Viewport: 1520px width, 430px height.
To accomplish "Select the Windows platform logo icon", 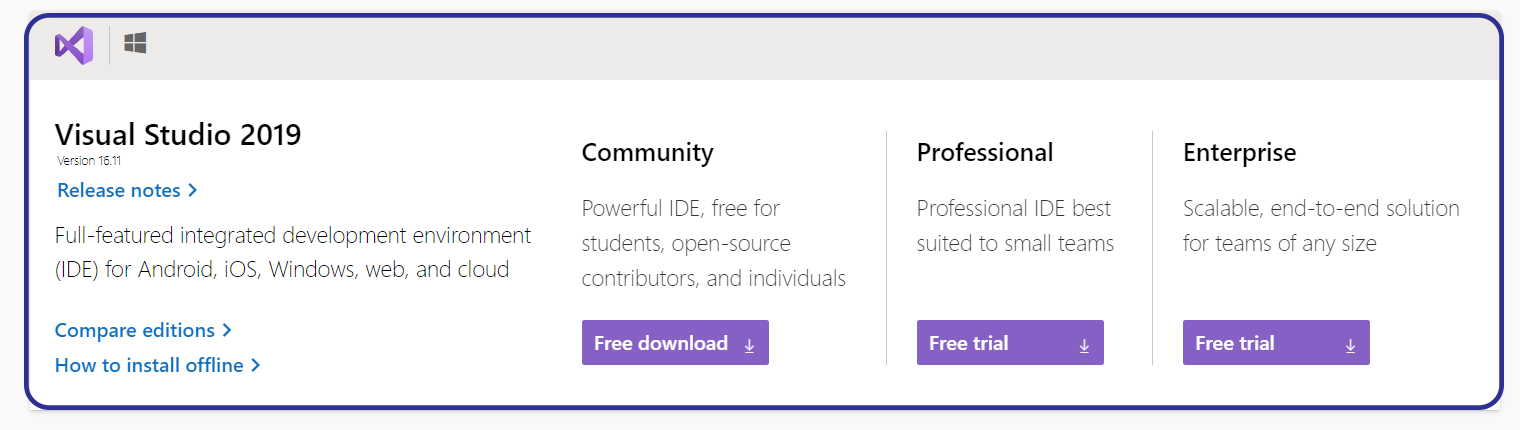I will point(135,43).
